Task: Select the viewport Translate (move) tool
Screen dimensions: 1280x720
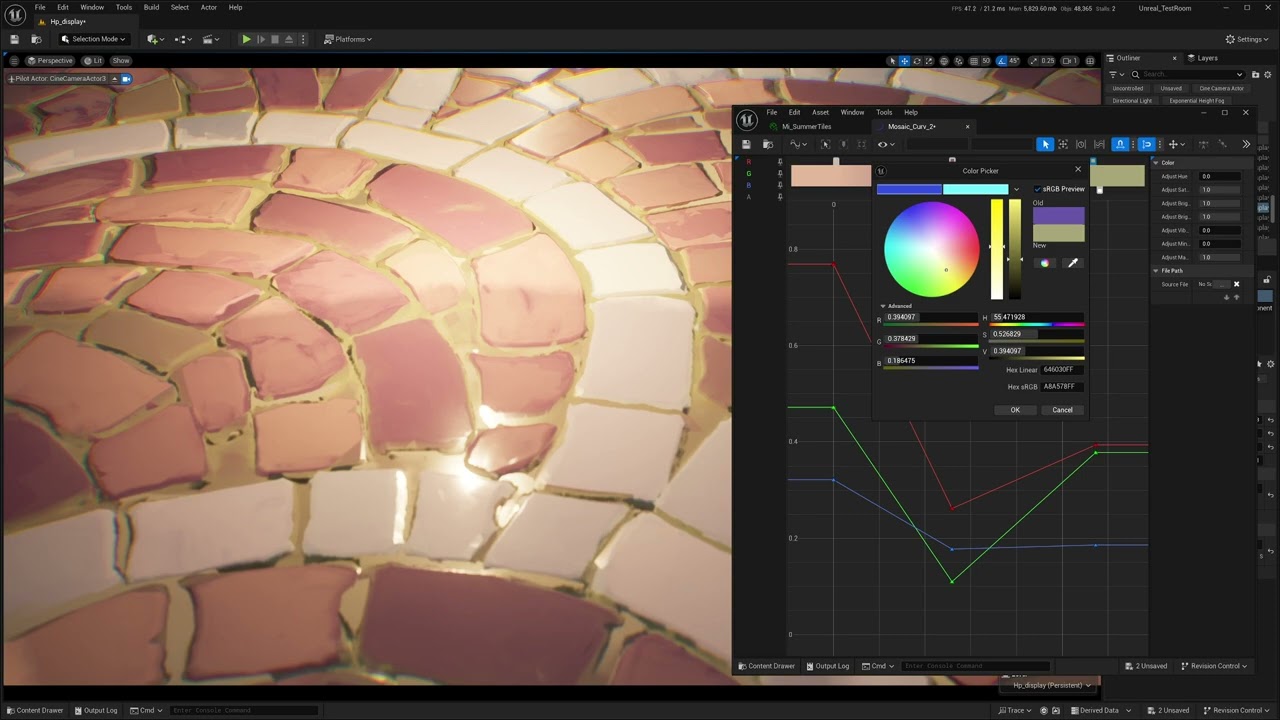Action: tap(904, 61)
